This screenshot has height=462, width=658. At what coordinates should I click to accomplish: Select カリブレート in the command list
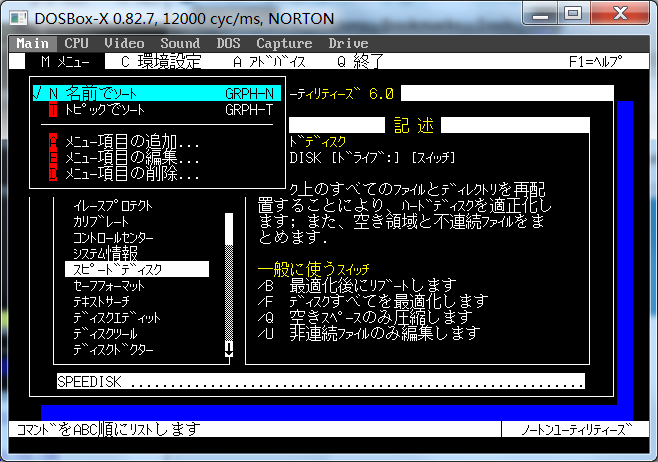[101, 222]
